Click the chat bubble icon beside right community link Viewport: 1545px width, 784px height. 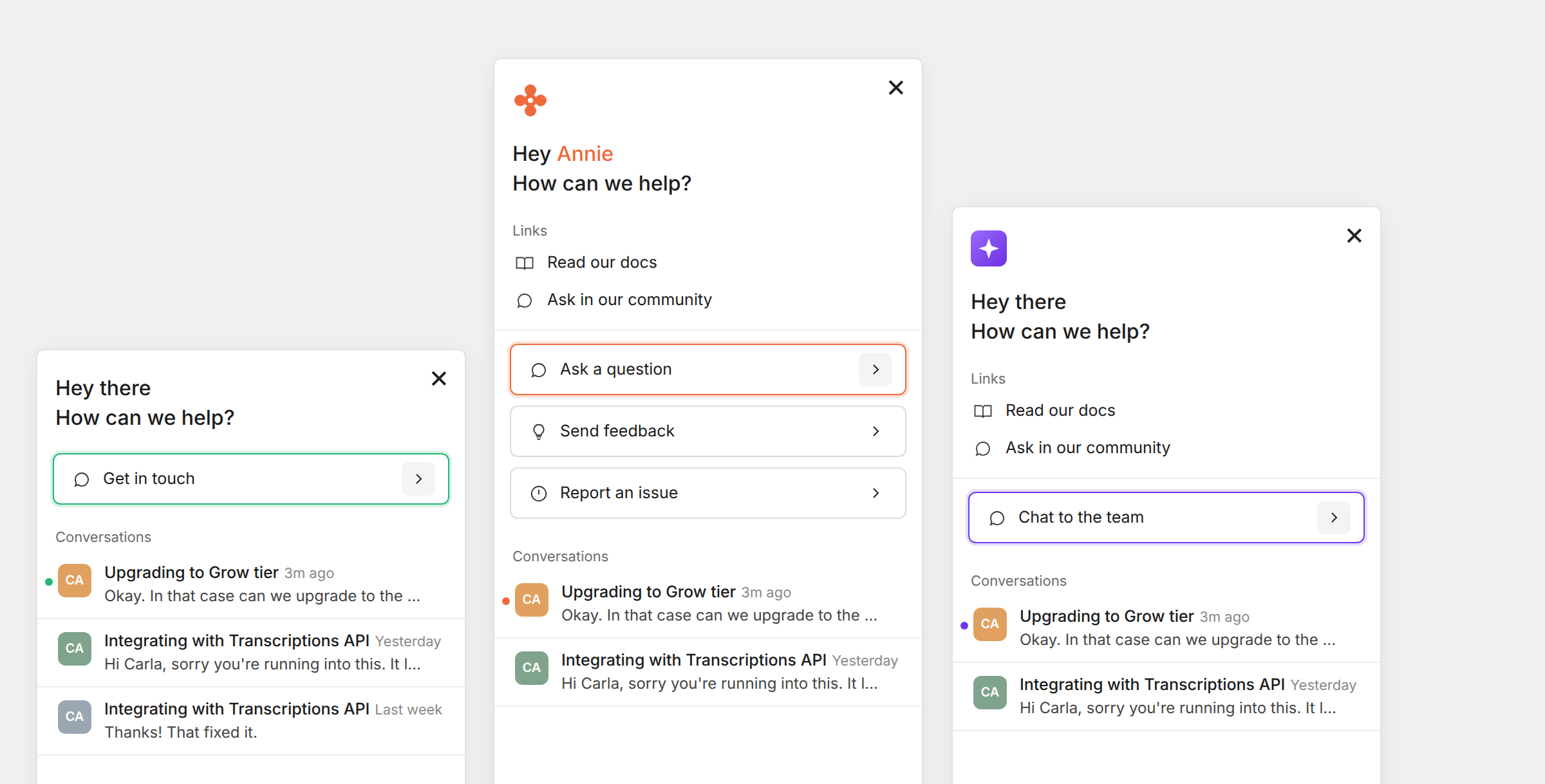pos(983,449)
